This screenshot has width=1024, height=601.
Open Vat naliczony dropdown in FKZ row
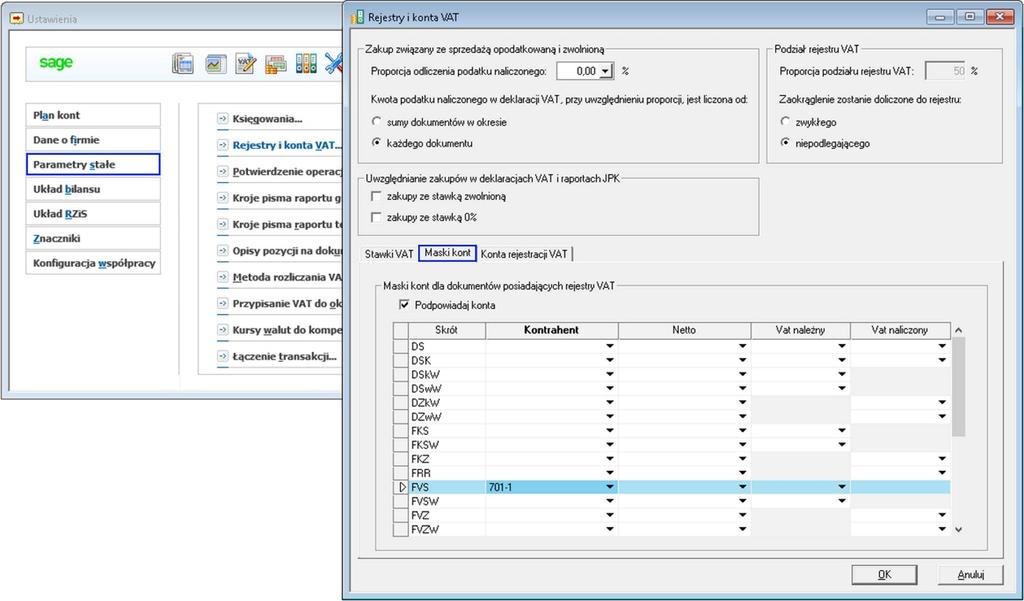coord(942,459)
